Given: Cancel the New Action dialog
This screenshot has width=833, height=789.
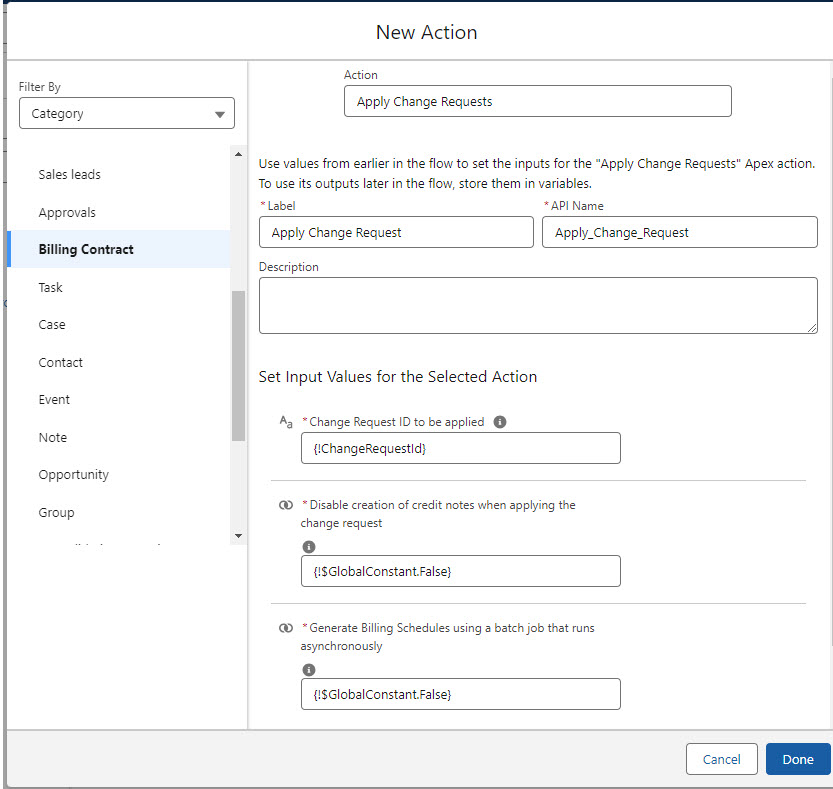Looking at the screenshot, I should tap(721, 759).
